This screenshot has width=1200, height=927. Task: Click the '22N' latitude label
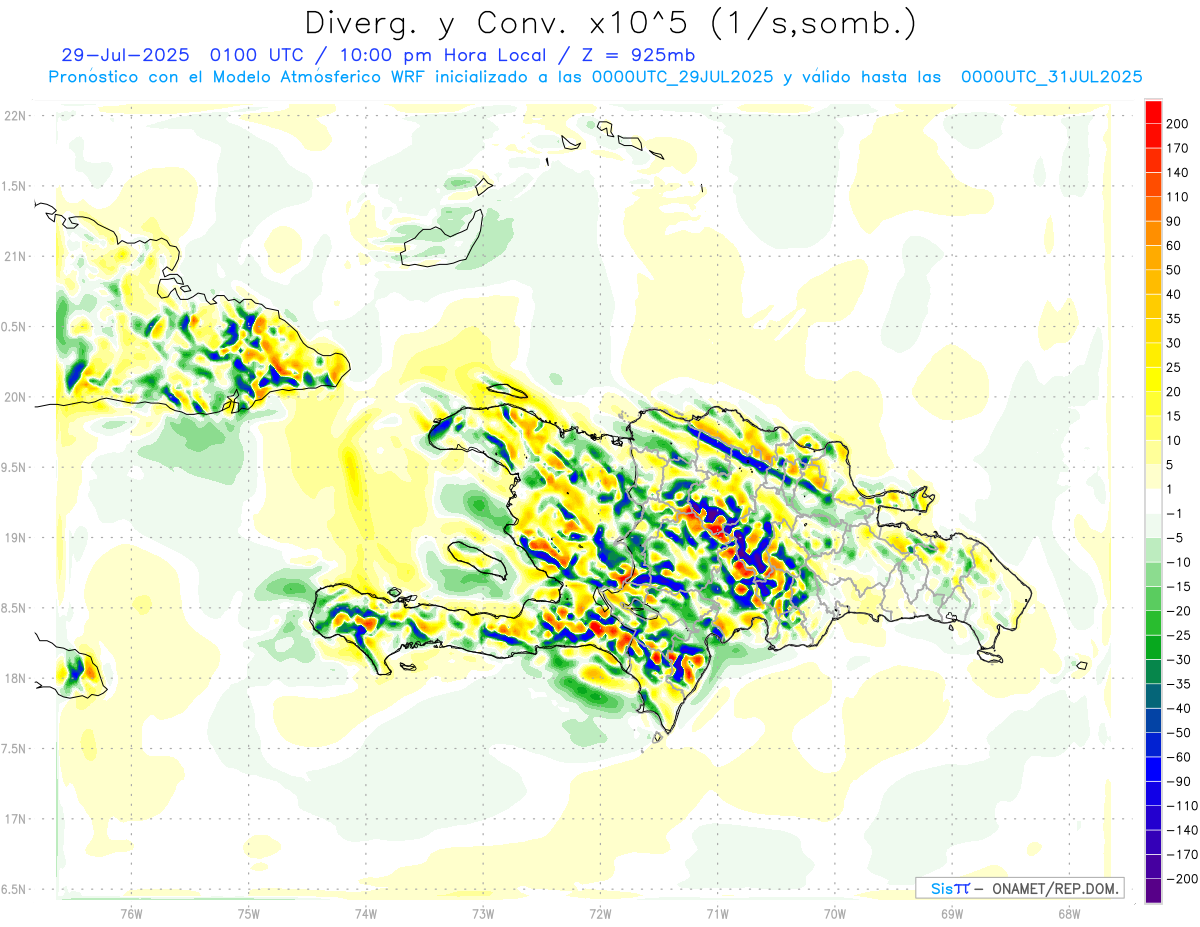(14, 116)
